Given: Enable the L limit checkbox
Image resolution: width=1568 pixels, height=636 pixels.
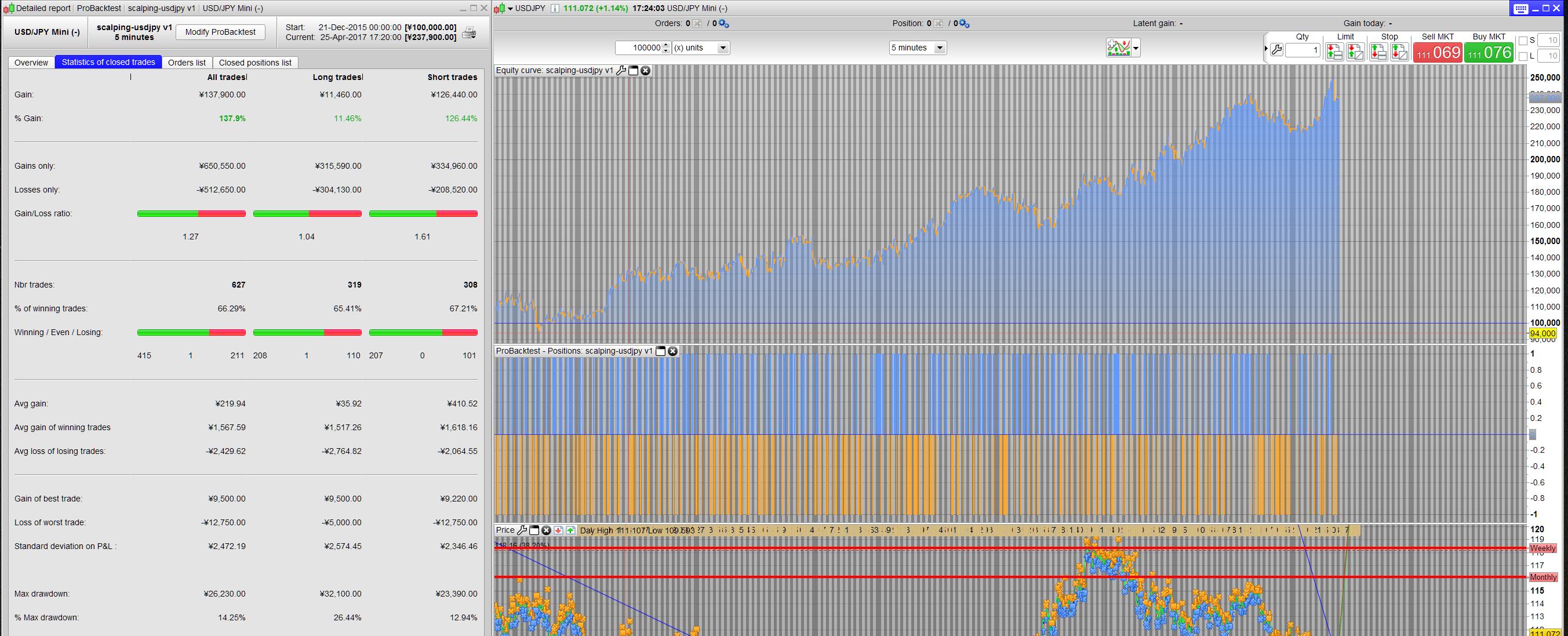Looking at the screenshot, I should coord(1523,57).
